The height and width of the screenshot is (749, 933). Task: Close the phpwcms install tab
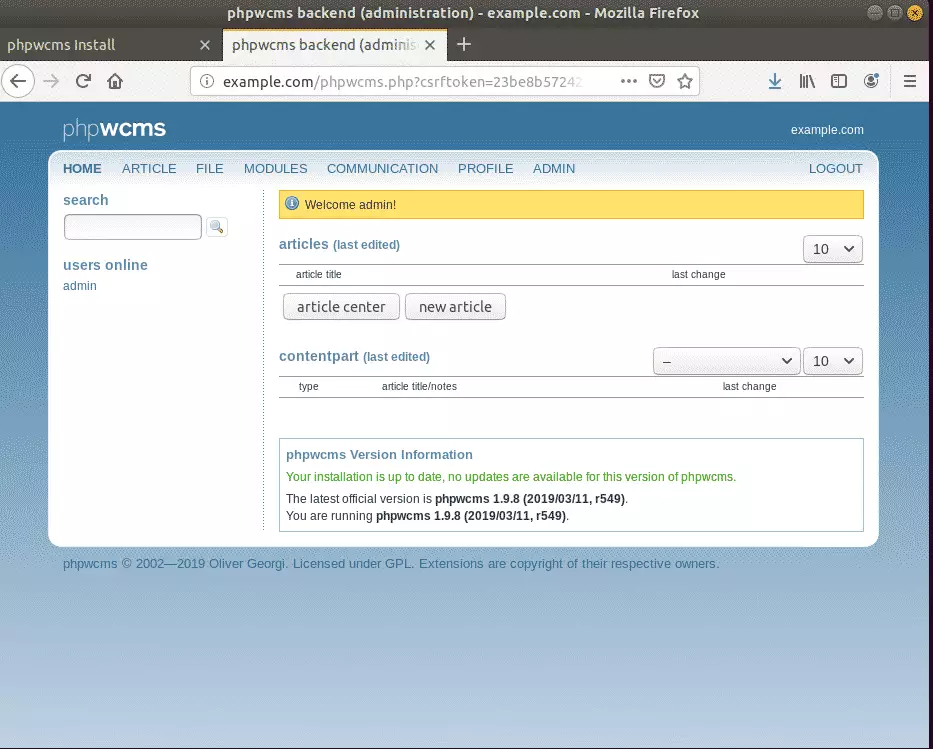205,45
